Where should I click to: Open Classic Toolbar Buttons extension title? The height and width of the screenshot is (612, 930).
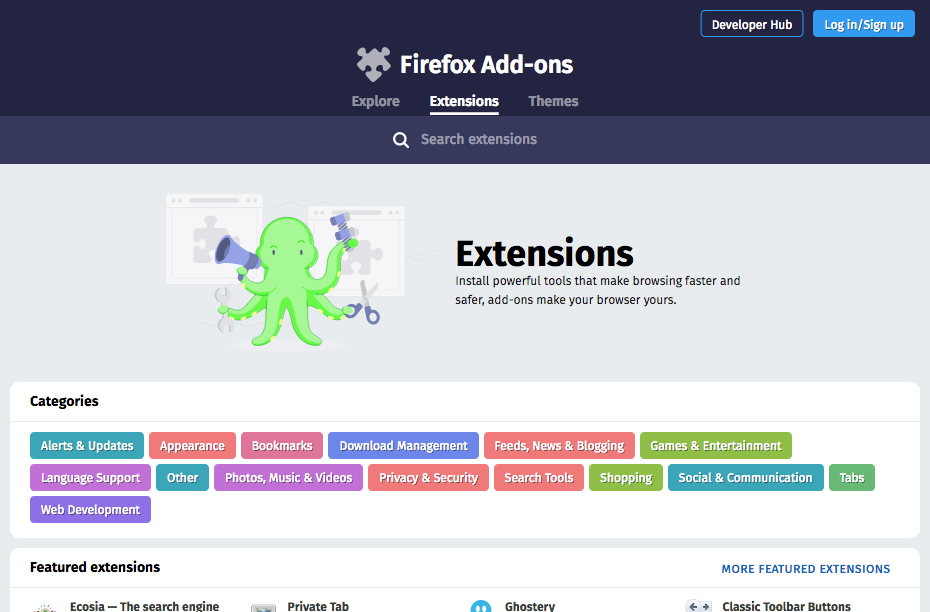(x=786, y=606)
